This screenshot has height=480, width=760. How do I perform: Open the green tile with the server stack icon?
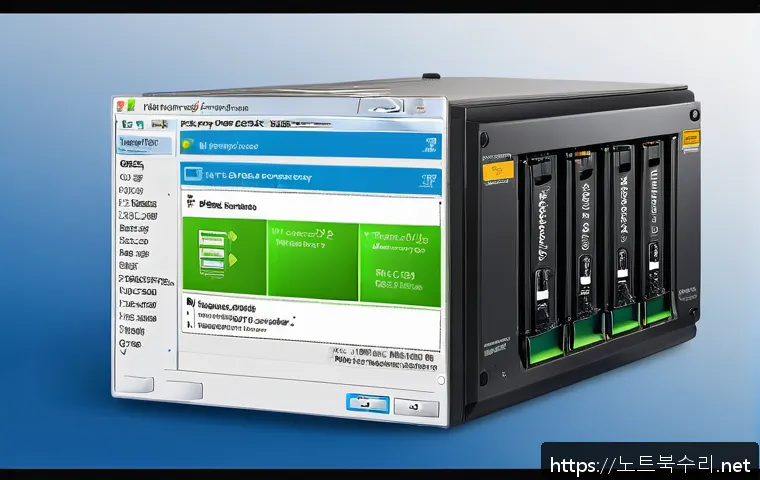coord(224,256)
